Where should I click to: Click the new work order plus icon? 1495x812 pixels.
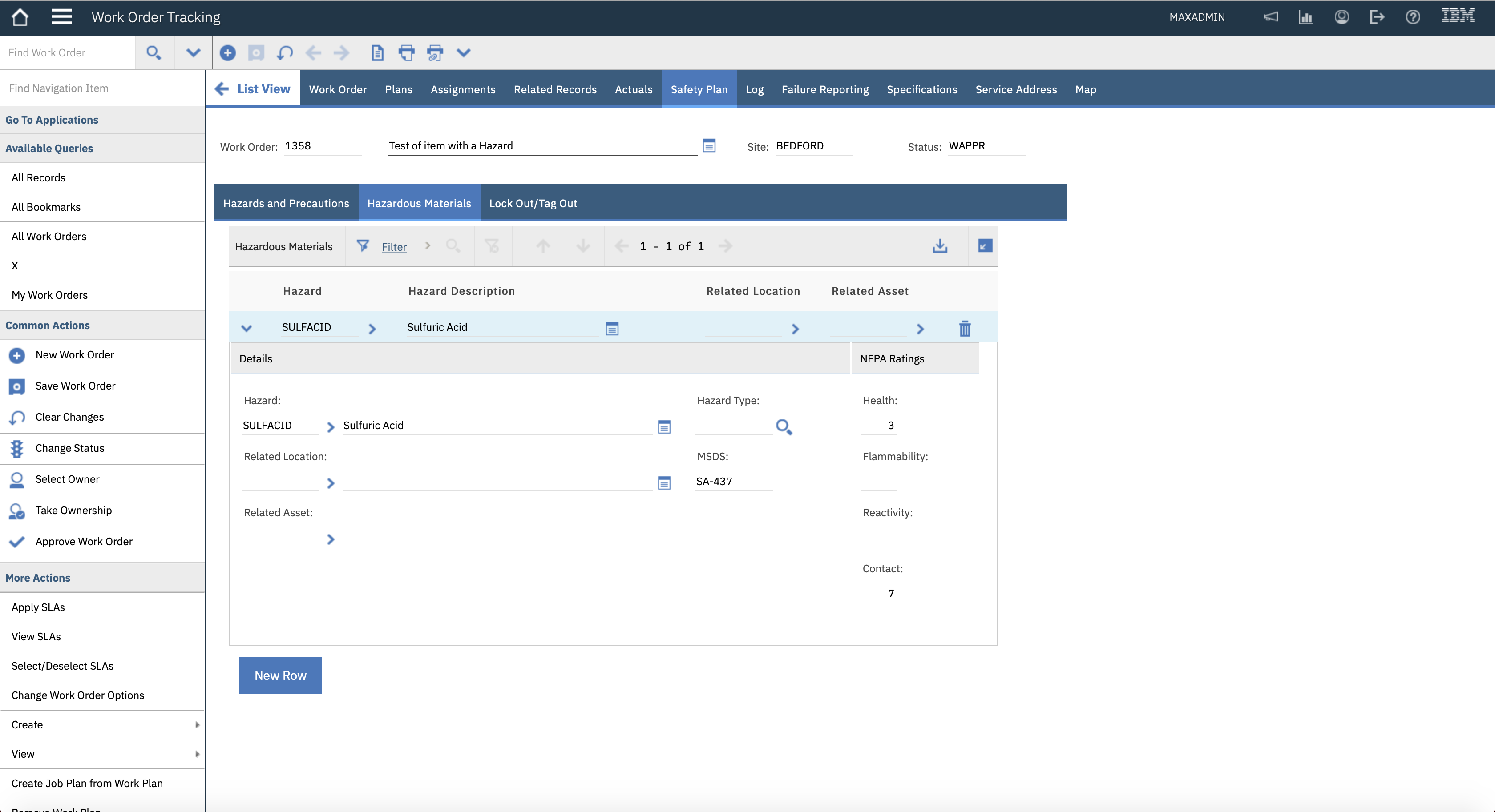227,53
